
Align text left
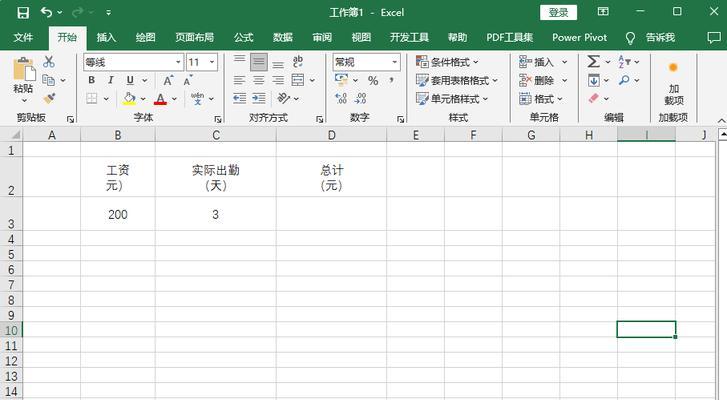pos(239,80)
